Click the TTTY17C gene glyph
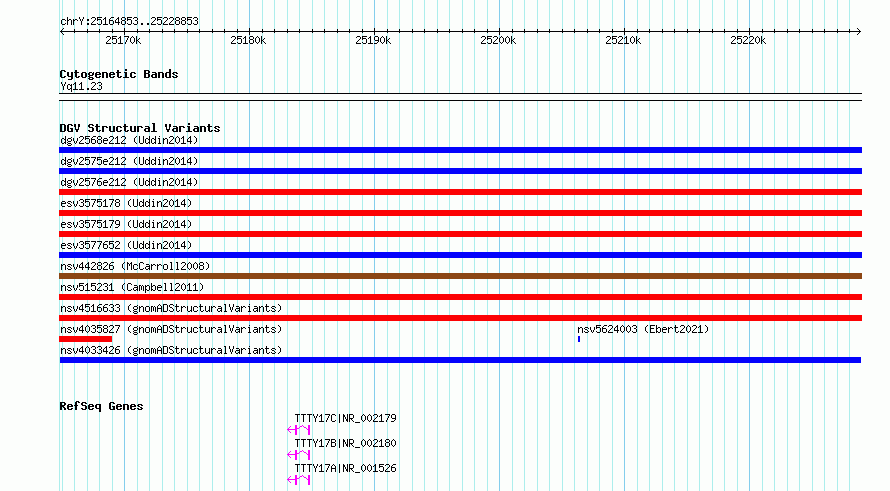890x491 pixels. point(299,430)
